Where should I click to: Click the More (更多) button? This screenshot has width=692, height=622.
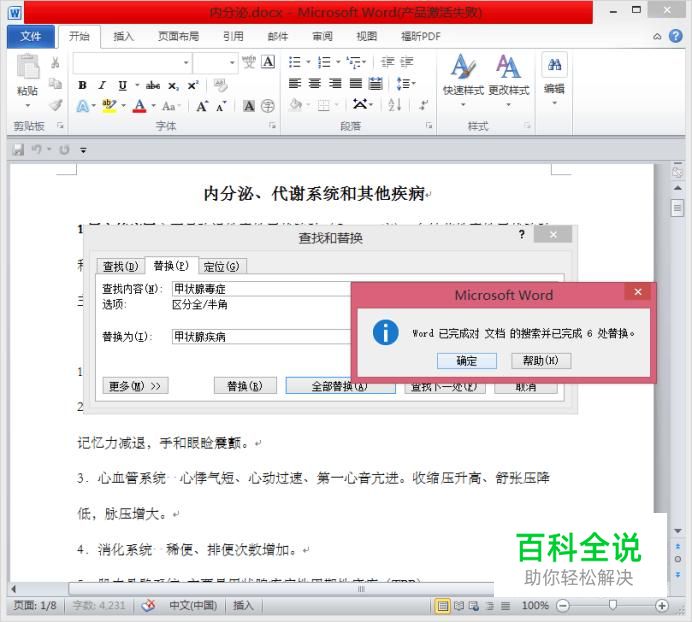pyautogui.click(x=135, y=386)
